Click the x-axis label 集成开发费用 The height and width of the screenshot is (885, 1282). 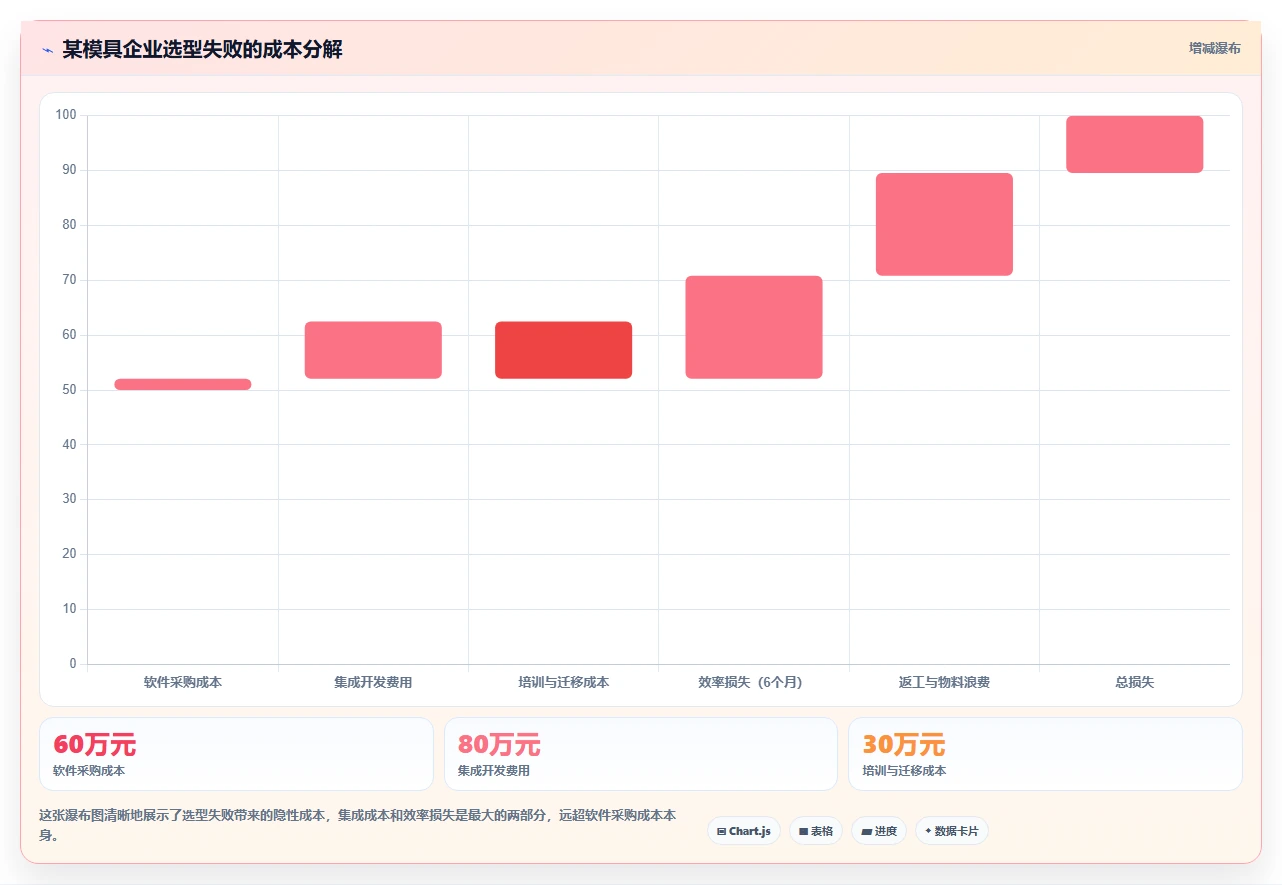point(373,682)
